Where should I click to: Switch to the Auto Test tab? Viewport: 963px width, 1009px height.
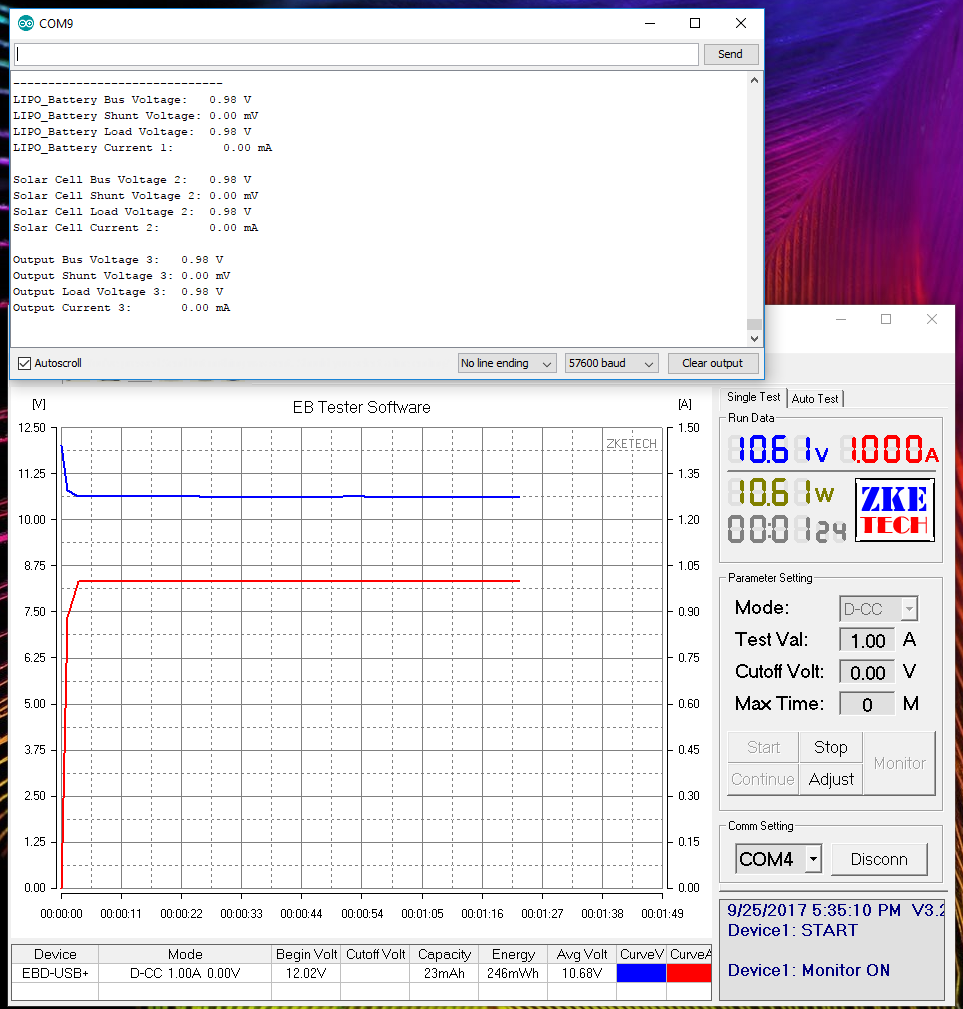tap(815, 399)
